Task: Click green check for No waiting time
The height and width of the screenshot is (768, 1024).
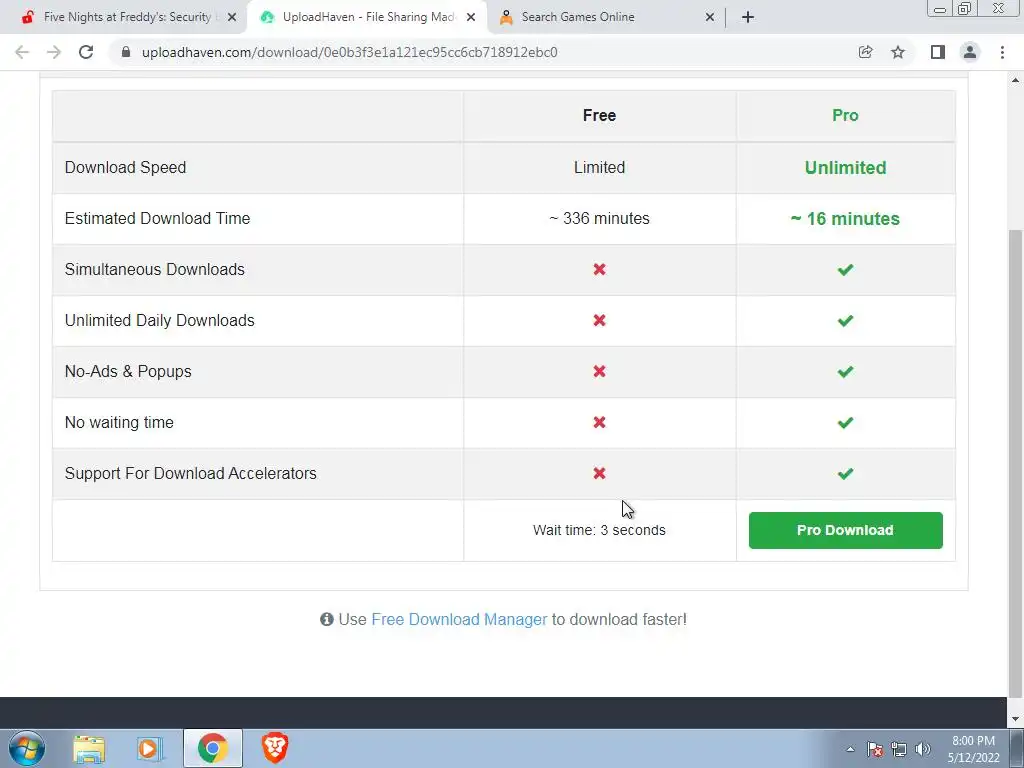Action: [845, 423]
